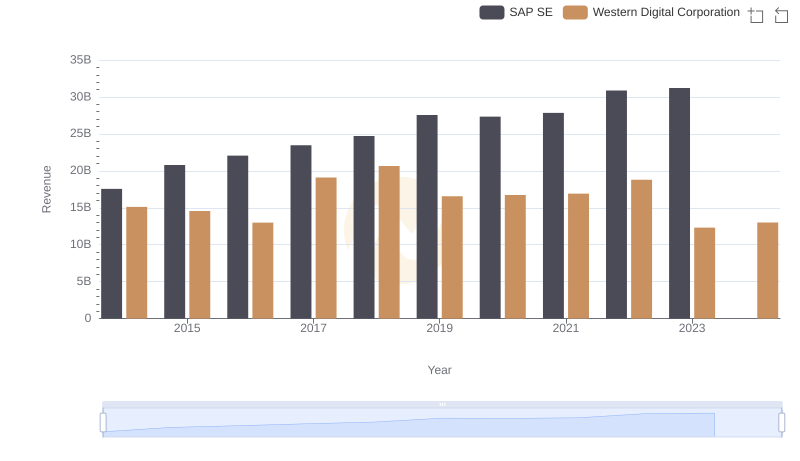Click the 15B y-axis label
This screenshot has width=800, height=461.
coord(81,208)
